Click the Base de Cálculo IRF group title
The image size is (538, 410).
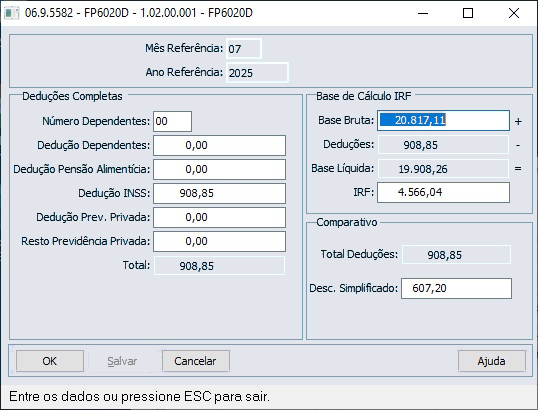pyautogui.click(x=363, y=96)
